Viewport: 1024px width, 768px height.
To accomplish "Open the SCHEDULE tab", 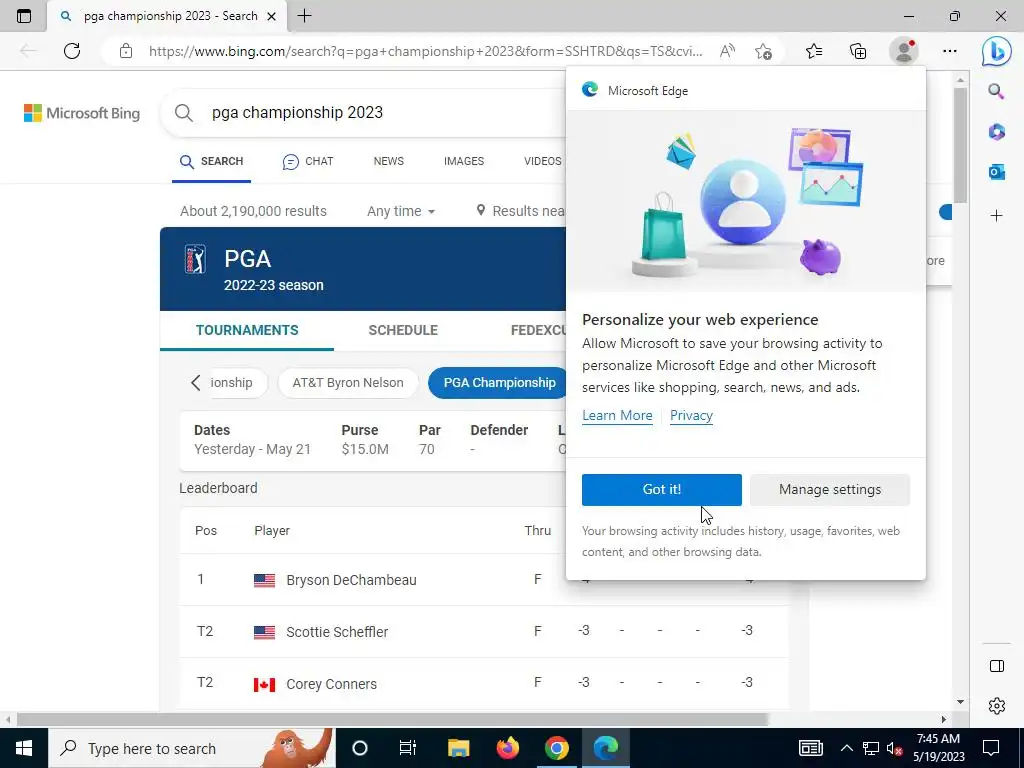I will tap(403, 330).
